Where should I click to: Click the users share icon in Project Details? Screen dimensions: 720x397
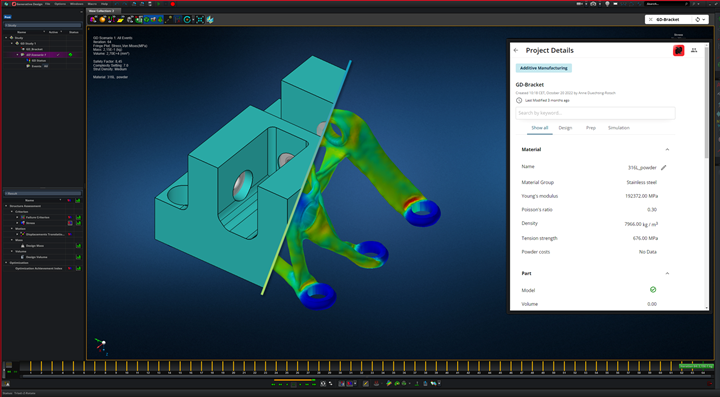click(694, 50)
